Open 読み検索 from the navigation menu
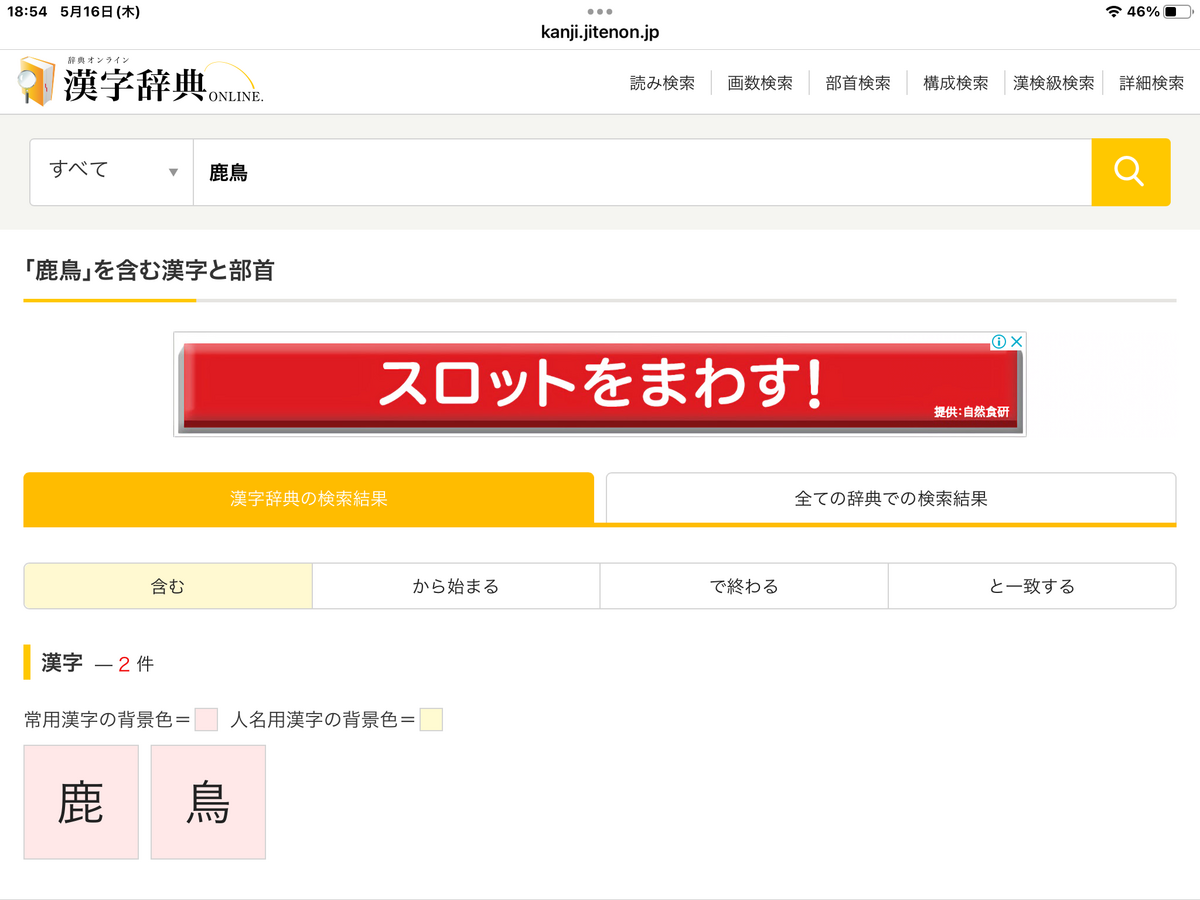Image resolution: width=1200 pixels, height=900 pixels. click(x=662, y=84)
